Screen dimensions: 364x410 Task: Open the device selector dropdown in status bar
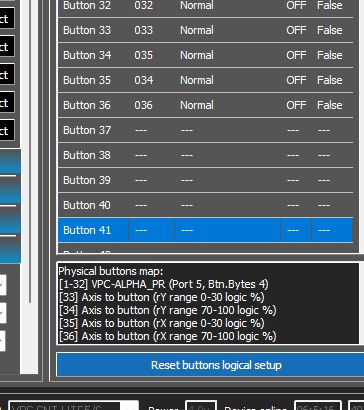point(129,407)
